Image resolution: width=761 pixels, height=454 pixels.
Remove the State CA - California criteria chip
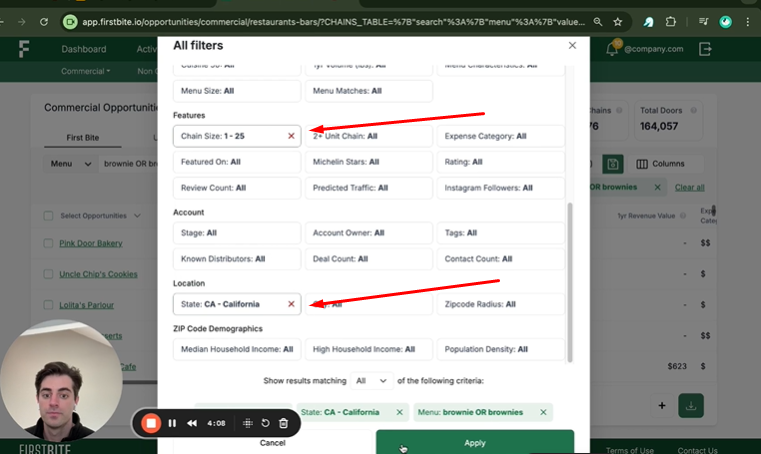[x=399, y=412]
